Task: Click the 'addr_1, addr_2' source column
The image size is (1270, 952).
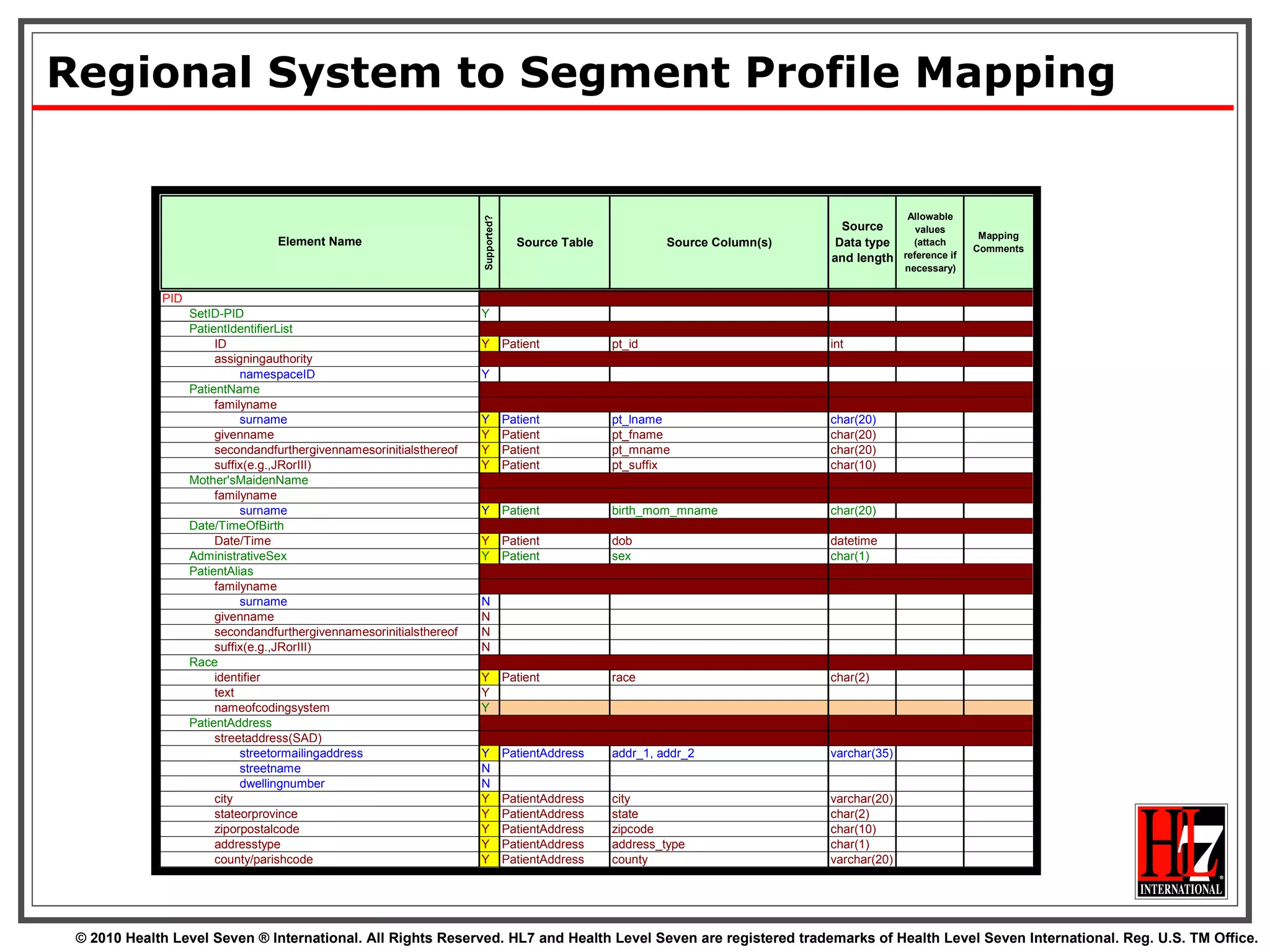Action: (719, 754)
